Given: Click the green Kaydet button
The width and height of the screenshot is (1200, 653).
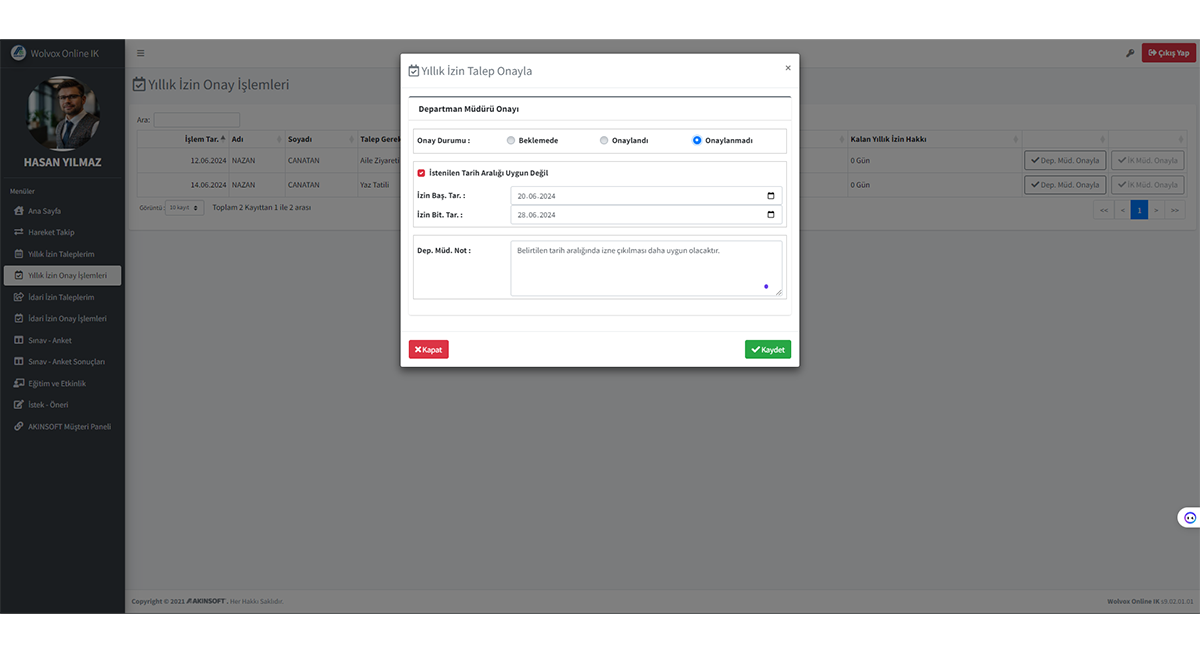Looking at the screenshot, I should [767, 350].
